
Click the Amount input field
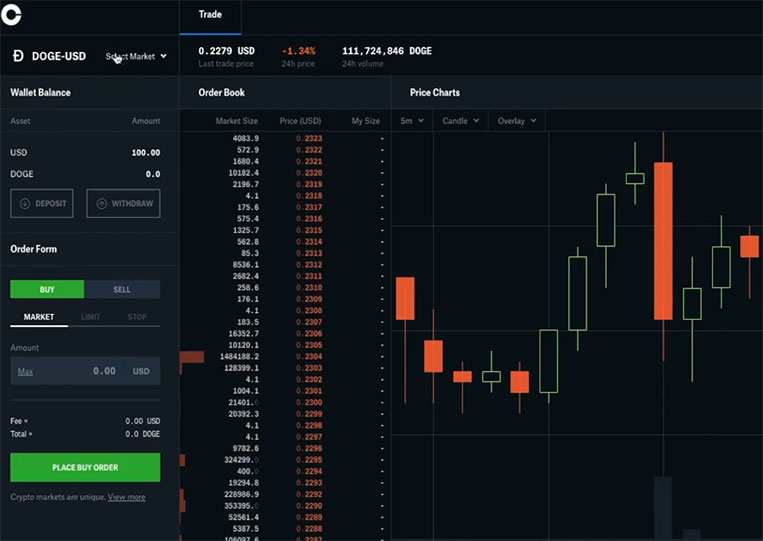point(85,371)
